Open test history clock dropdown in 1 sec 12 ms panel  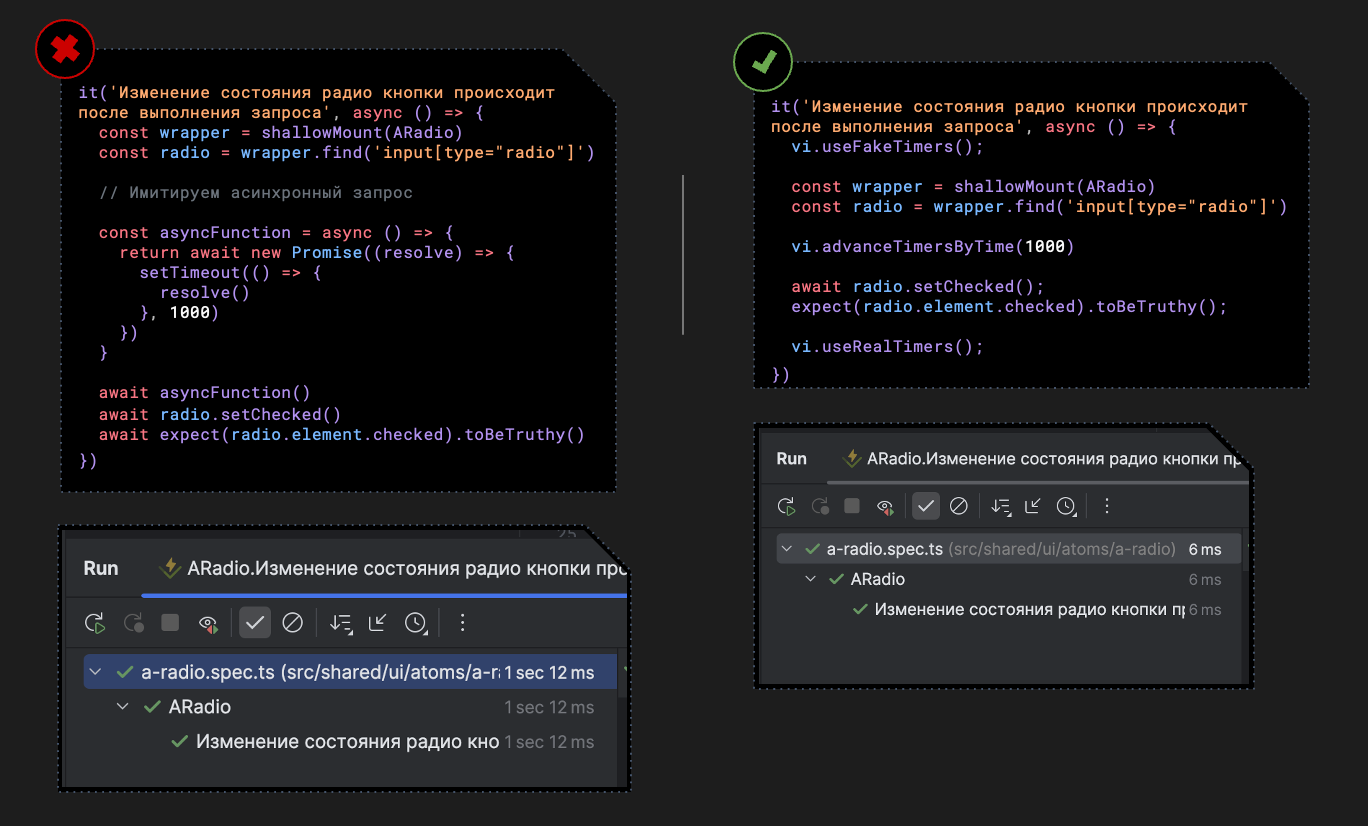pyautogui.click(x=416, y=624)
